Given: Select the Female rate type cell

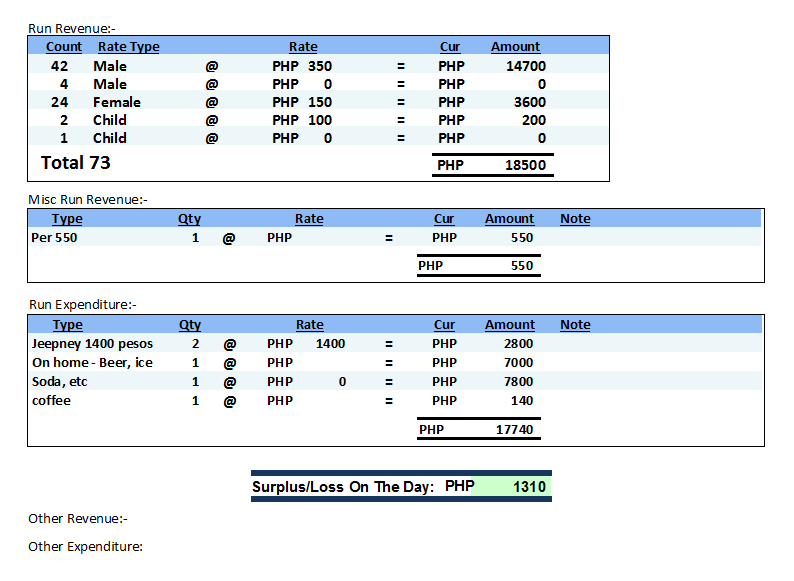Looking at the screenshot, I should pos(117,102).
